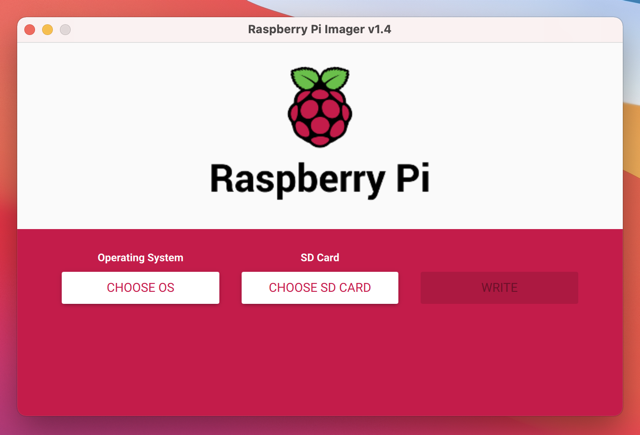Click the greyed-out zoom window button

click(x=65, y=29)
